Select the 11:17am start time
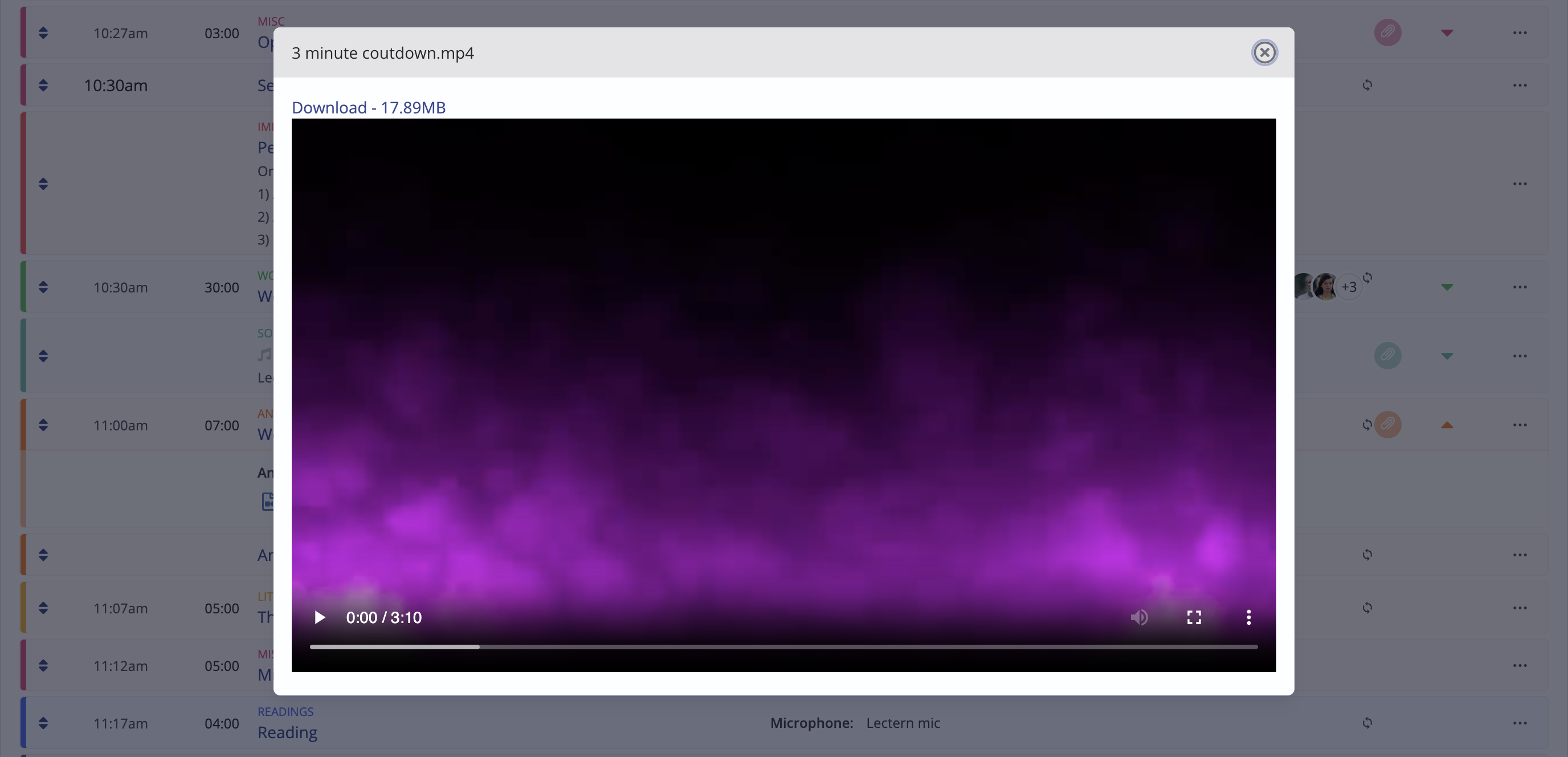The height and width of the screenshot is (757, 1568). pos(120,723)
